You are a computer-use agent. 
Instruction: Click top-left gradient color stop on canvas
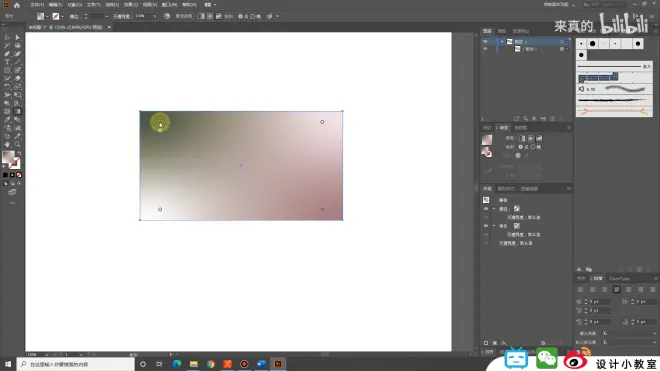click(x=160, y=123)
